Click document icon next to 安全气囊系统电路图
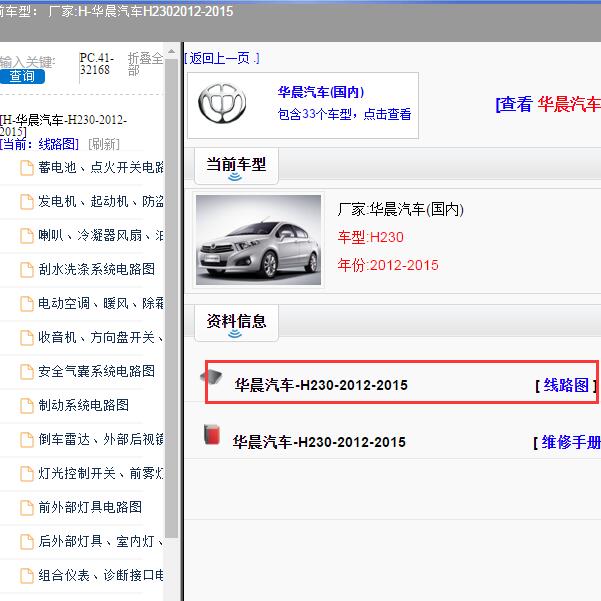Viewport: 601px width, 601px height. (x=27, y=371)
